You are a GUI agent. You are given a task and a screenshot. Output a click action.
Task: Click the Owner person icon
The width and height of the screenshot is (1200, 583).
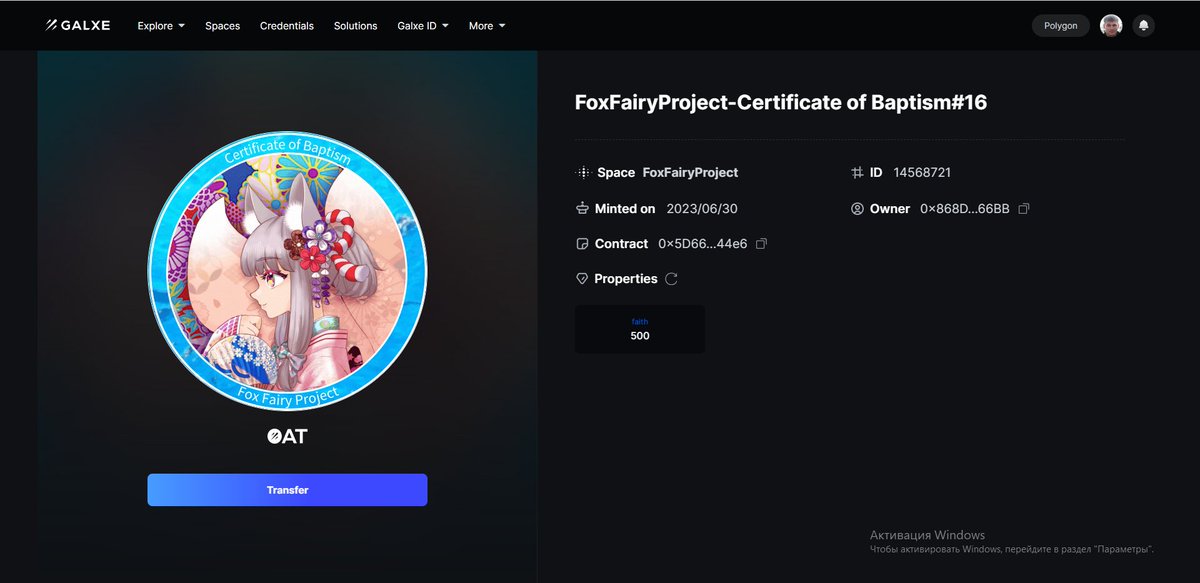pos(857,209)
